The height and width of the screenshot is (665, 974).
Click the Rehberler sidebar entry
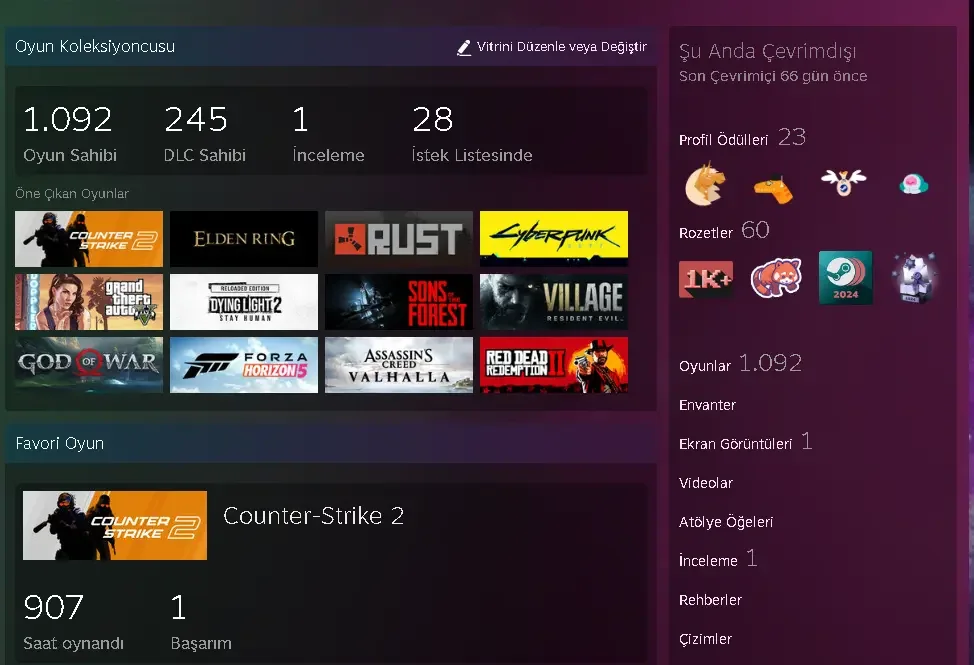tap(710, 600)
